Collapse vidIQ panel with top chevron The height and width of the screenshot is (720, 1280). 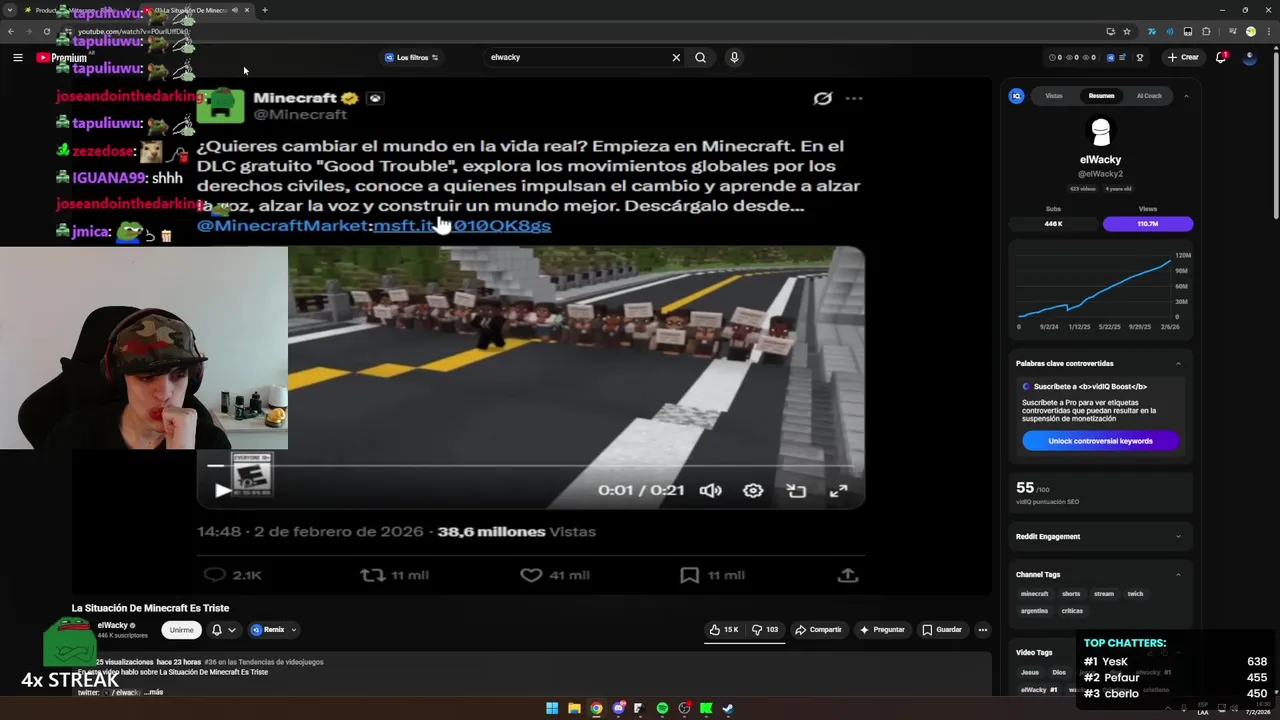click(x=1186, y=96)
